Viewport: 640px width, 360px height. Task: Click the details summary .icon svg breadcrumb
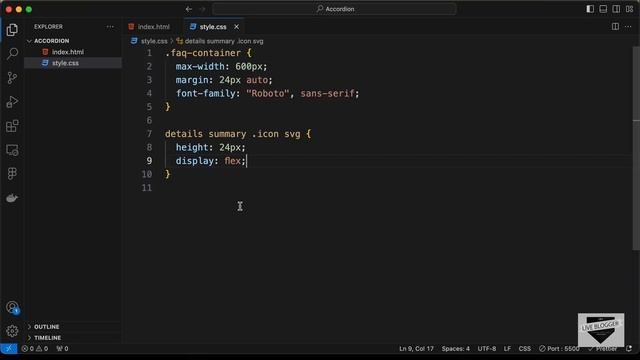(224, 41)
